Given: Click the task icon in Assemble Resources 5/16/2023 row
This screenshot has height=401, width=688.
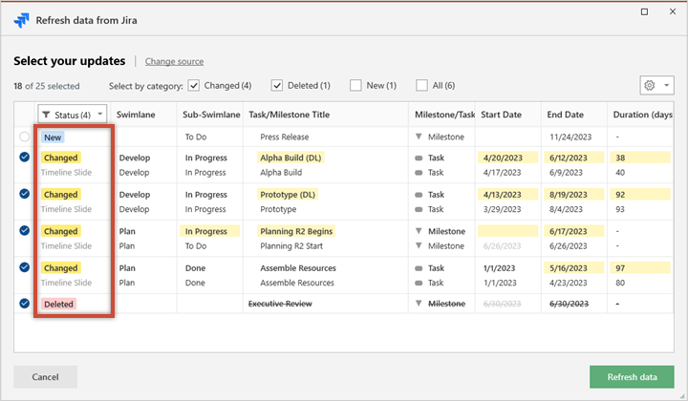Looking at the screenshot, I should click(x=419, y=268).
